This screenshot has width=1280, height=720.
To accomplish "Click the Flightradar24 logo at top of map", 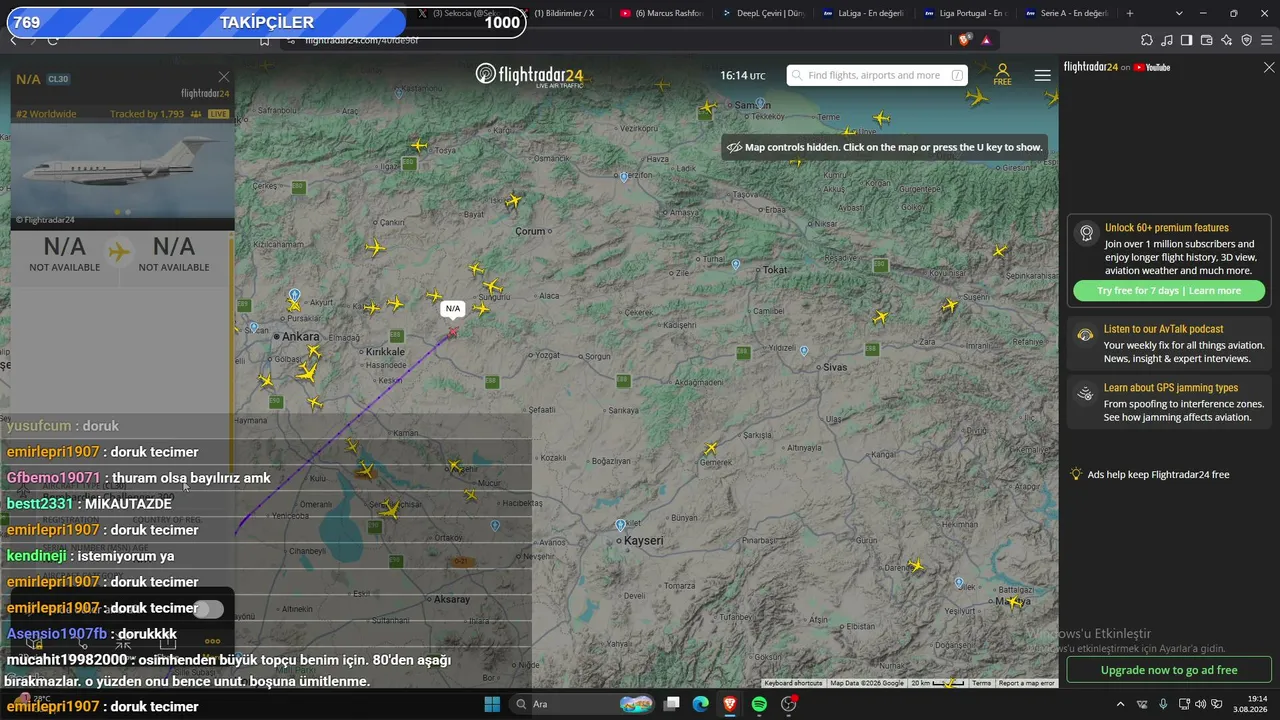I will (529, 75).
